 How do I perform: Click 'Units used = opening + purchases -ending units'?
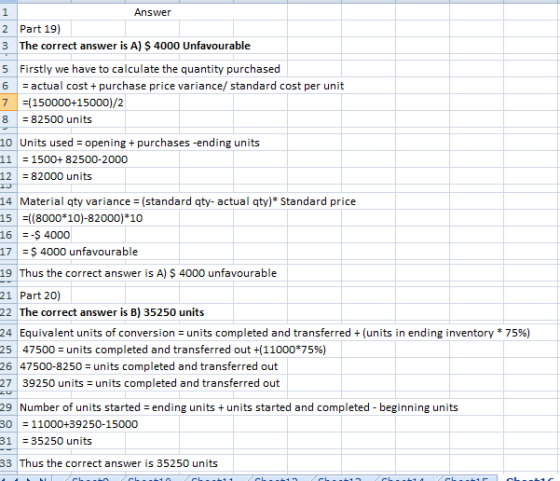pos(140,142)
